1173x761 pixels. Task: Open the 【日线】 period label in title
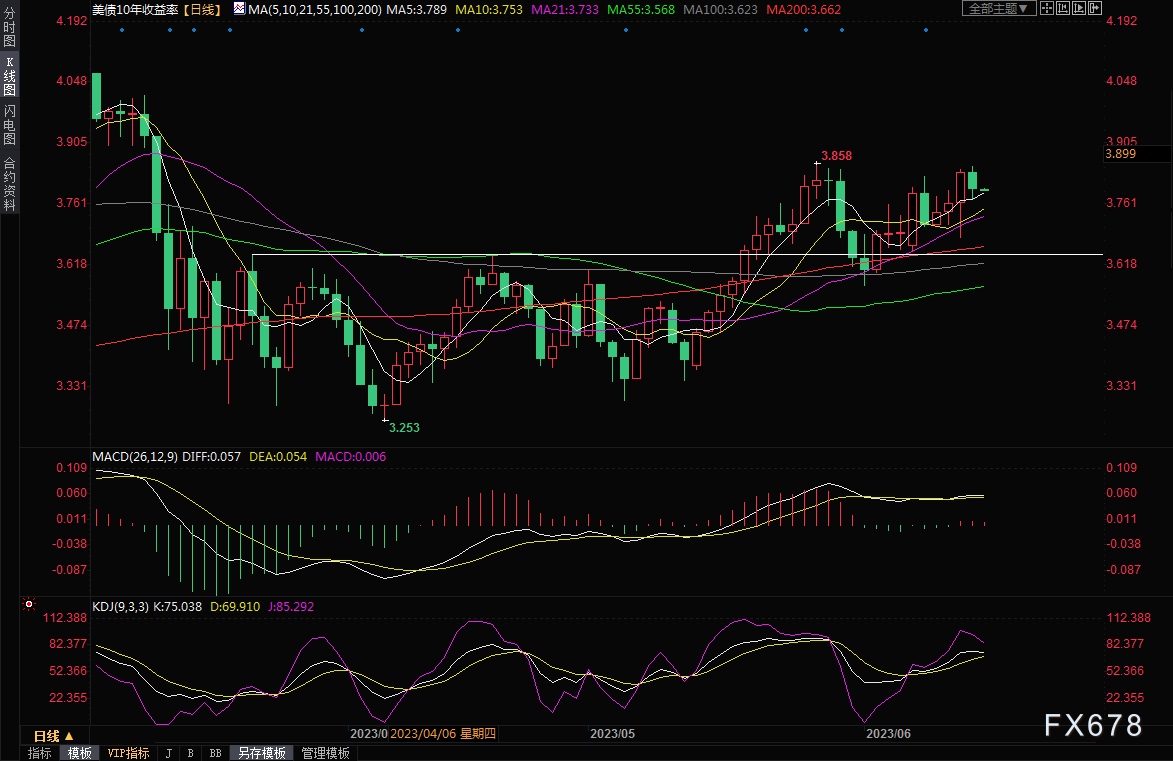[205, 8]
